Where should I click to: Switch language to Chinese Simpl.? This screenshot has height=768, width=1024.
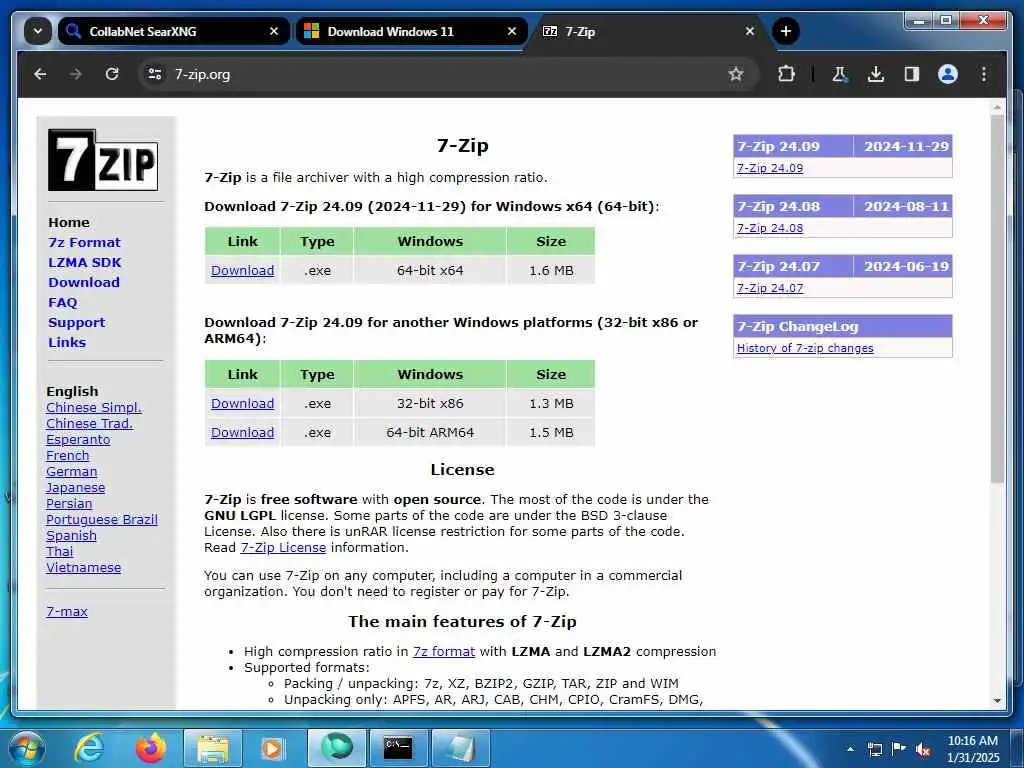(94, 408)
